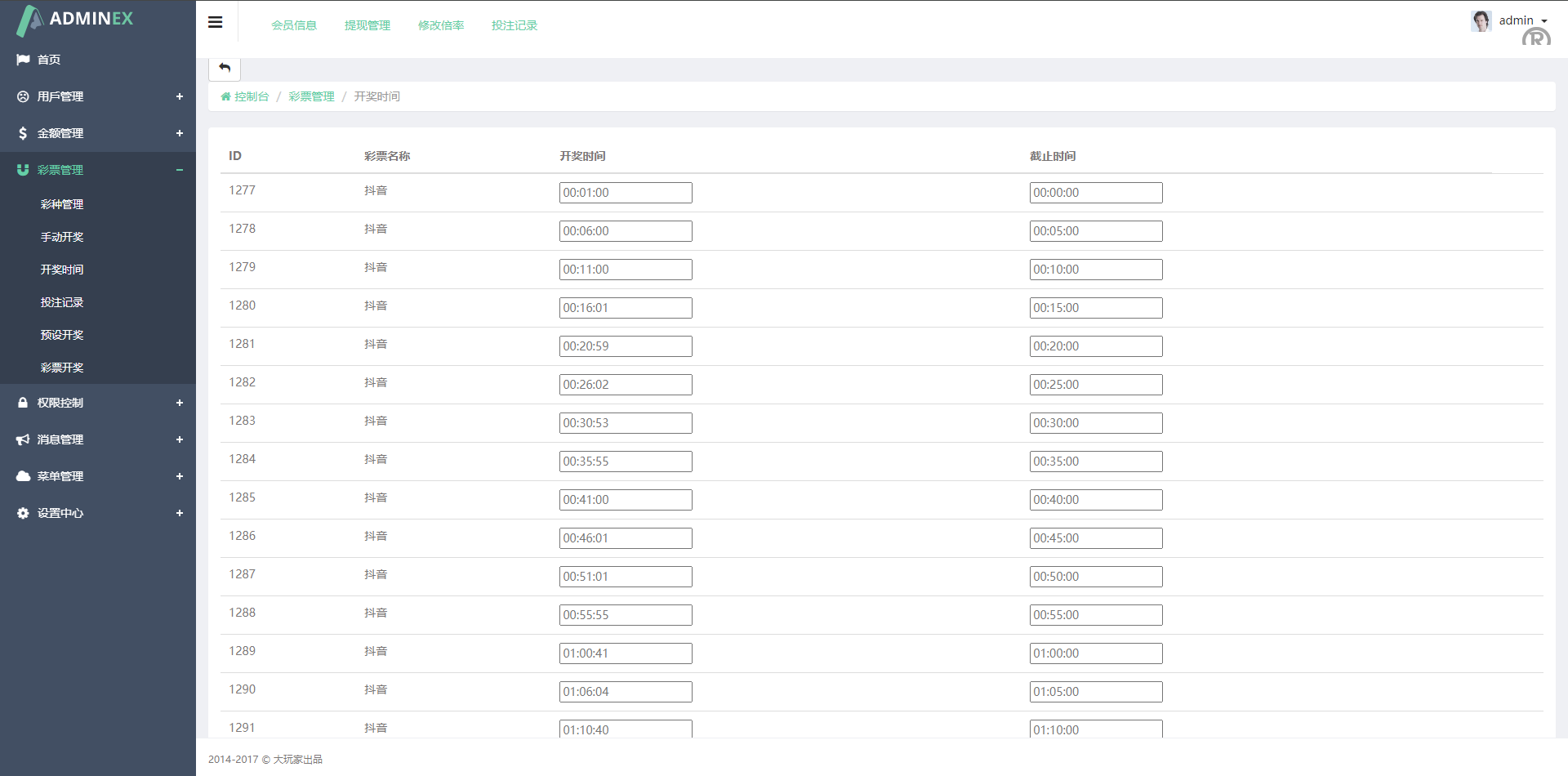Screen dimensions: 1568x776
Task: Switch to 提现管理 top tab
Action: (367, 25)
